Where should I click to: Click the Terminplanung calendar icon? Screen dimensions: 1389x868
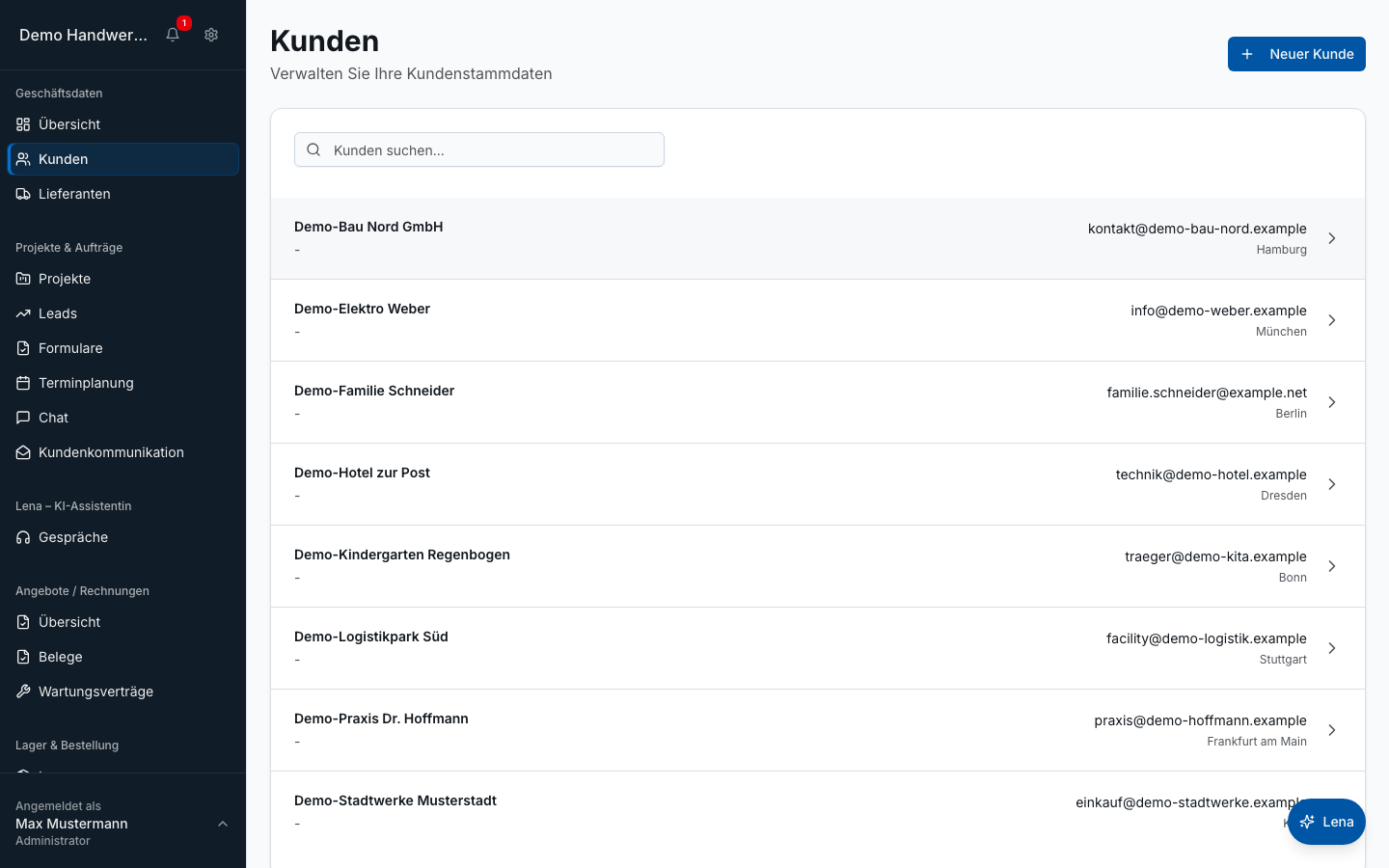23,383
